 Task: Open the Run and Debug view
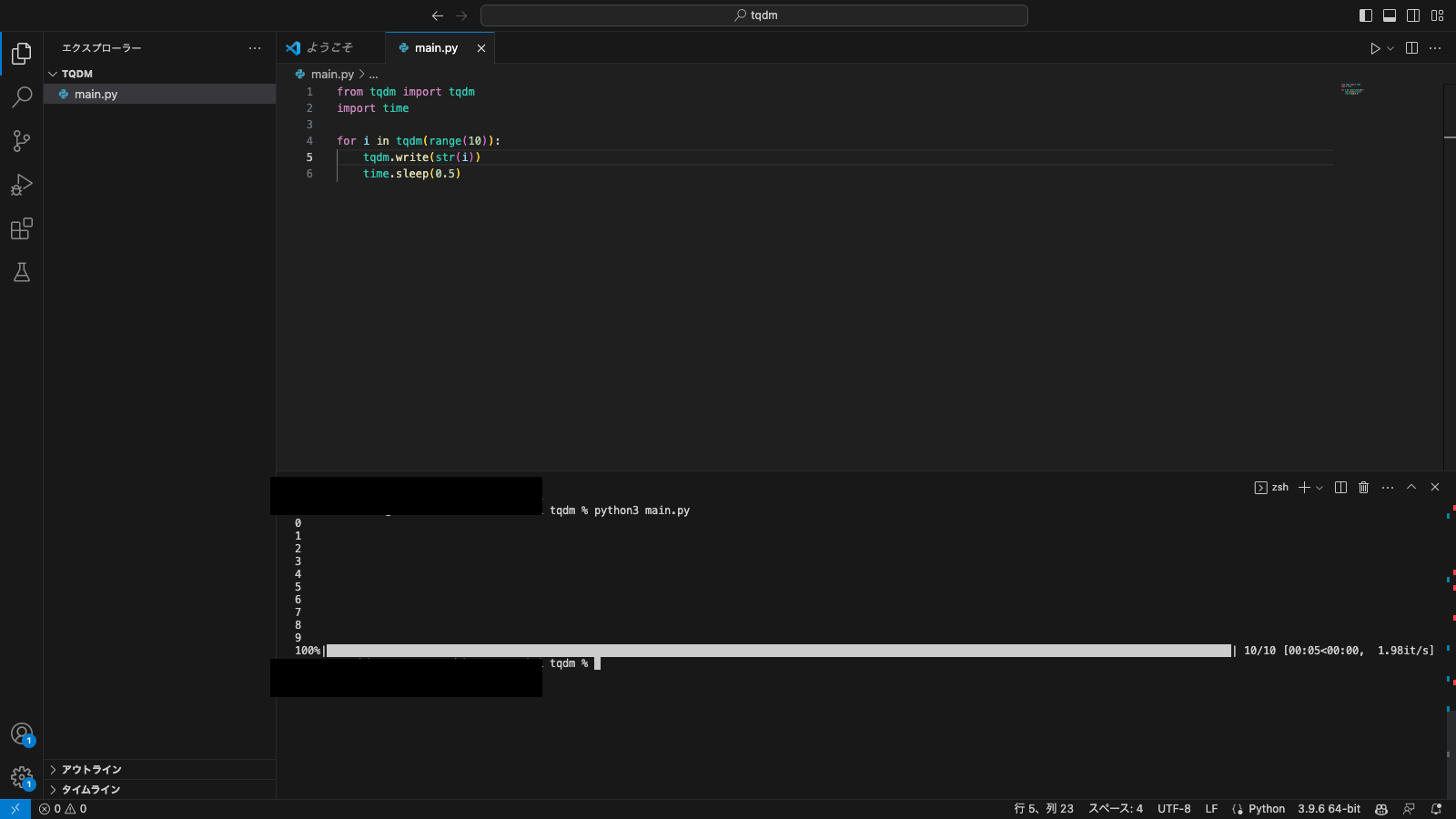[x=22, y=185]
